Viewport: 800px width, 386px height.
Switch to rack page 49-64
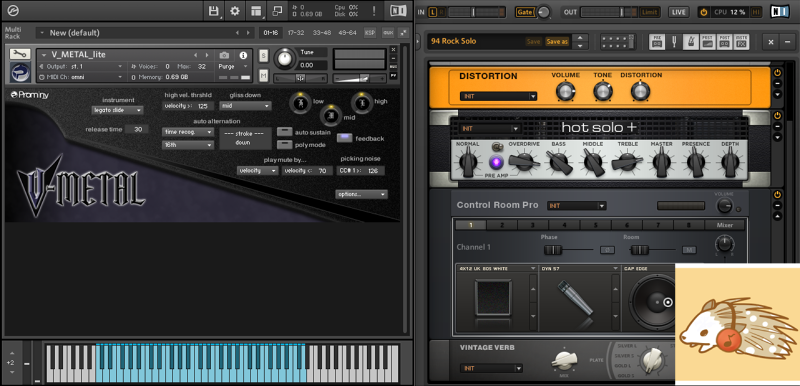click(347, 33)
